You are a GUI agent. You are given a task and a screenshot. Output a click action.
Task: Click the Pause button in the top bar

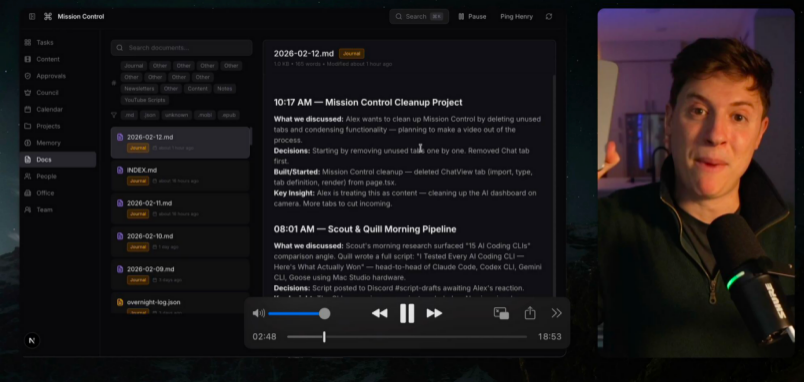click(x=472, y=16)
